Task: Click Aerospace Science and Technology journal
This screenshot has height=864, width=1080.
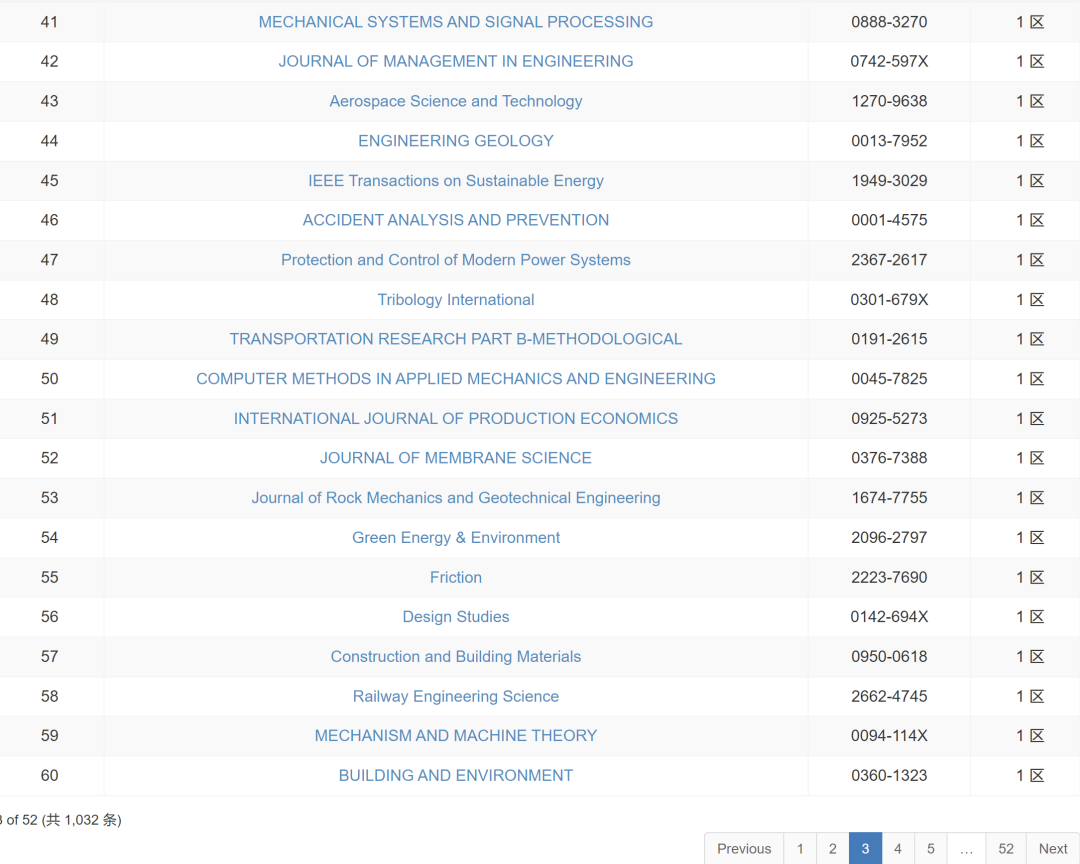Action: [x=455, y=101]
